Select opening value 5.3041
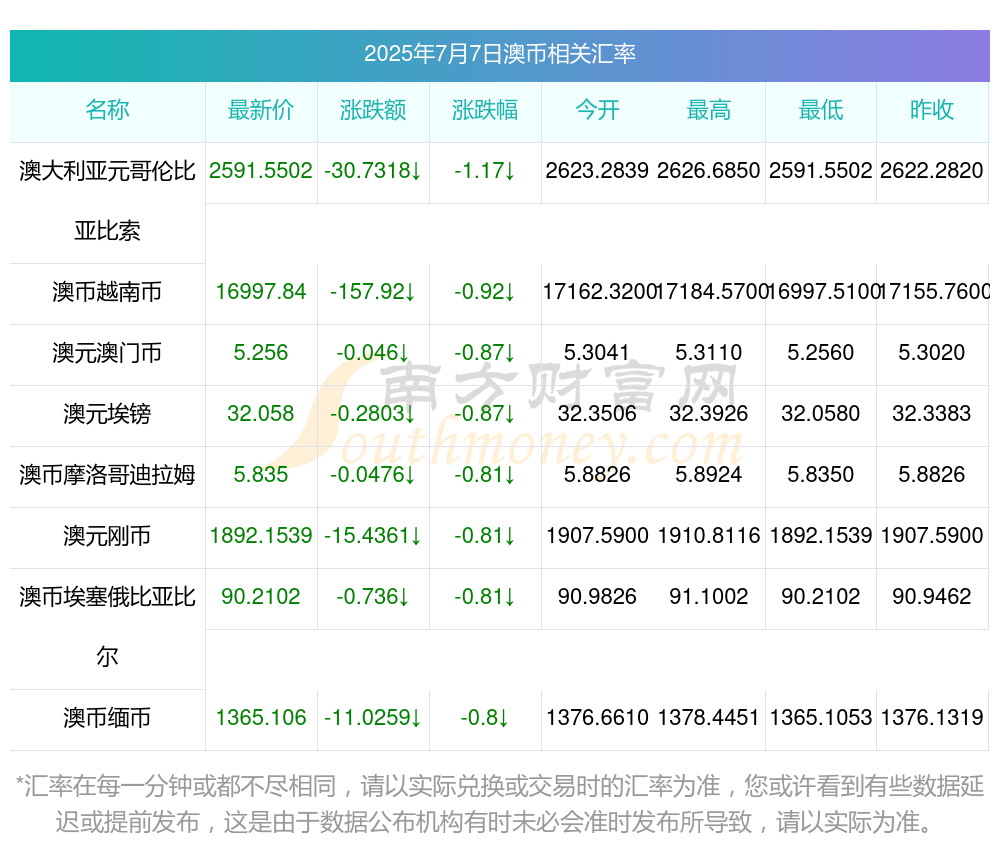1000x853 pixels. point(597,352)
